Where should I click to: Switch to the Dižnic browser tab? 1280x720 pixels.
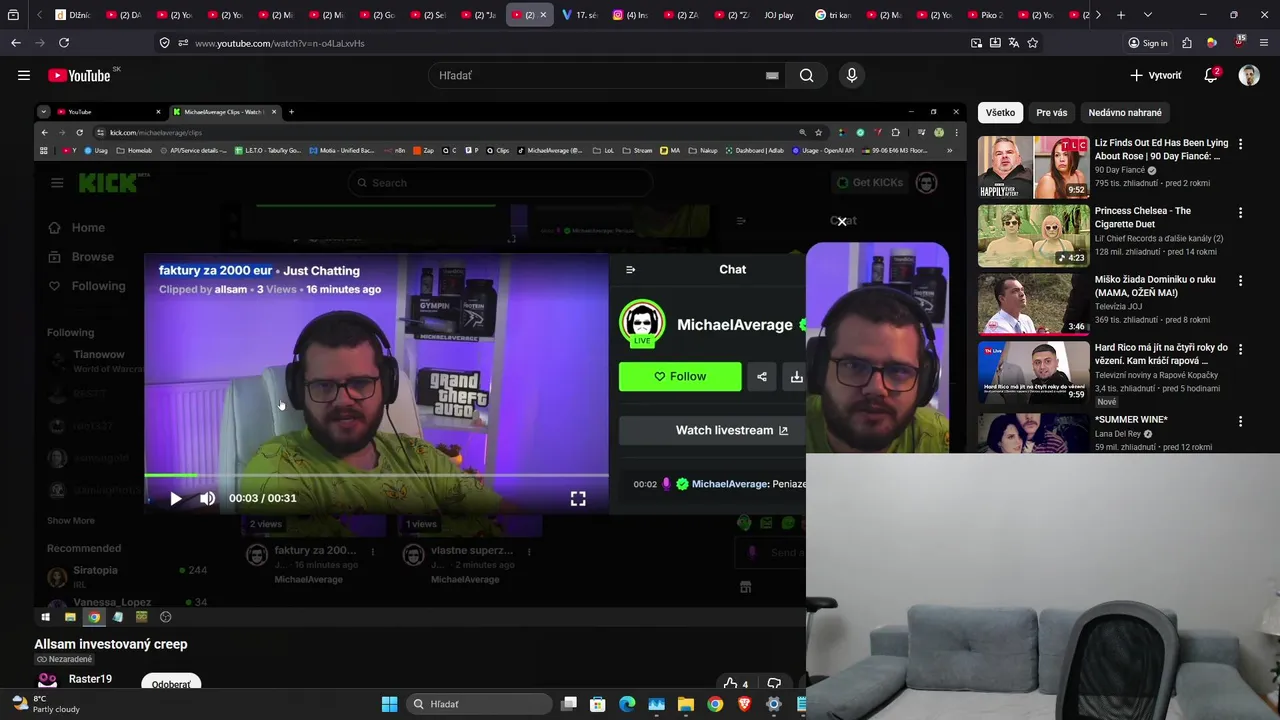[x=74, y=15]
